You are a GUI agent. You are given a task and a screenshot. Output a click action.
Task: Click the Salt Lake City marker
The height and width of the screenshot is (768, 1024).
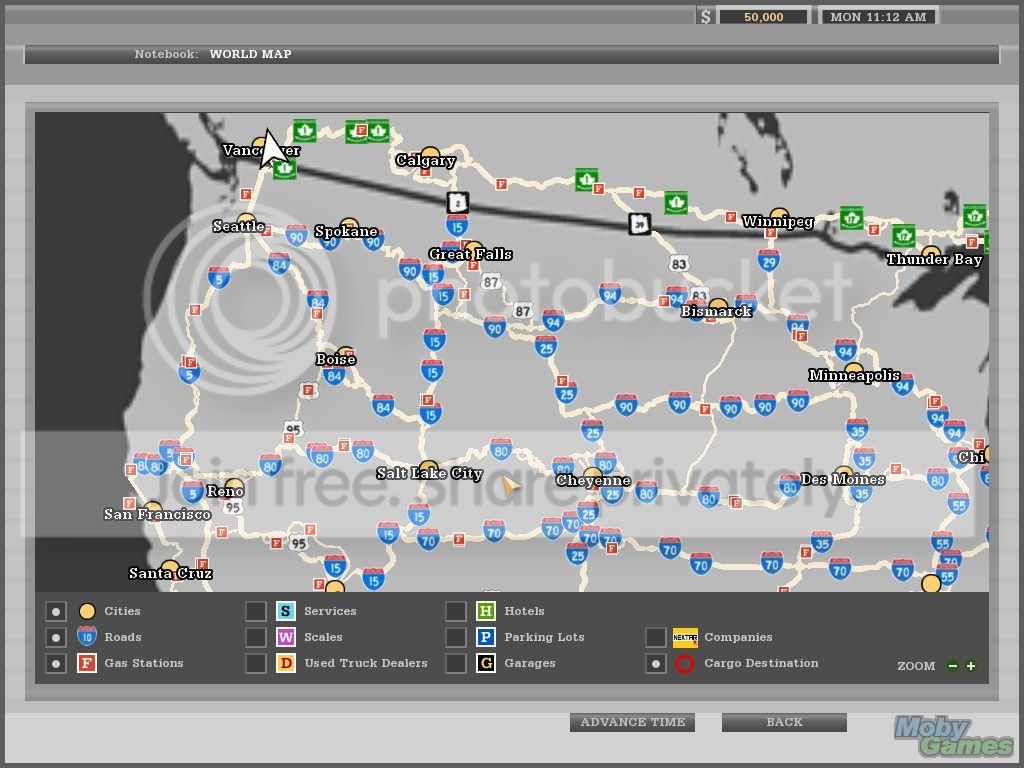tap(428, 468)
